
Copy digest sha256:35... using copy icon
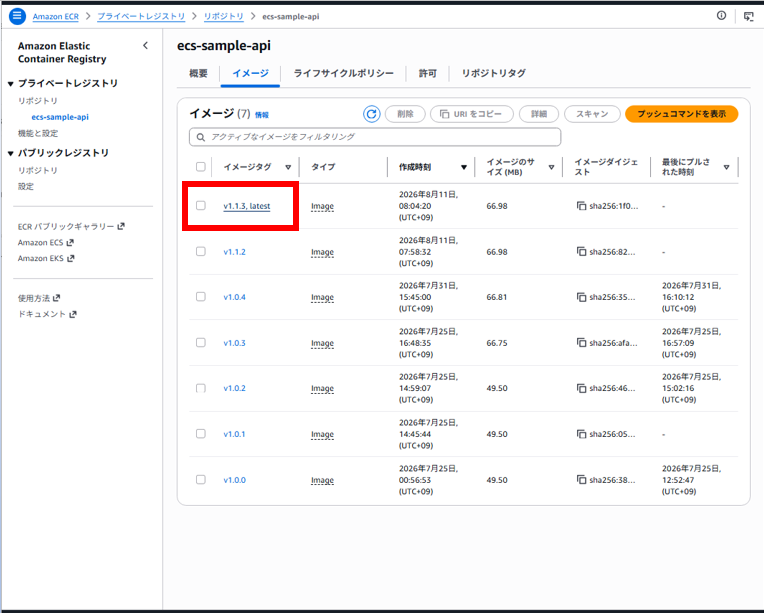tap(581, 297)
